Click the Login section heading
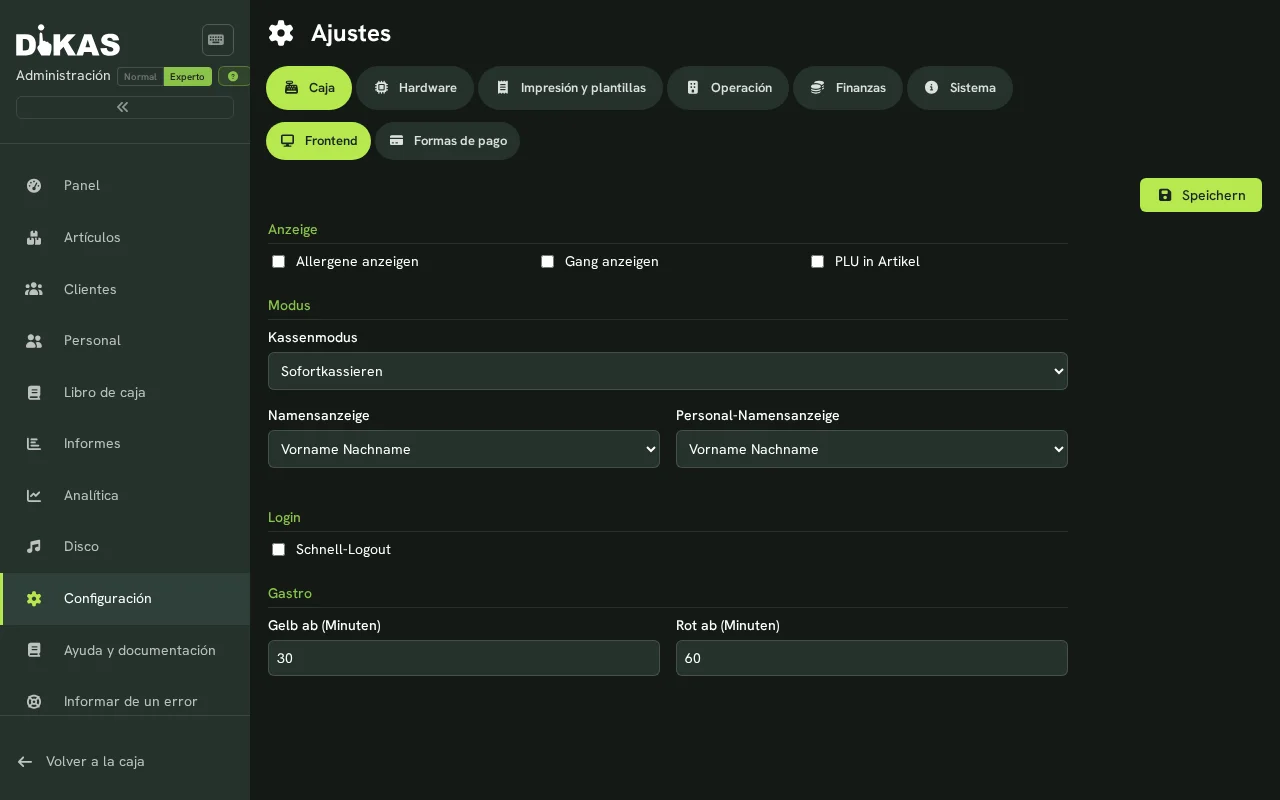This screenshot has width=1280, height=800. point(284,517)
